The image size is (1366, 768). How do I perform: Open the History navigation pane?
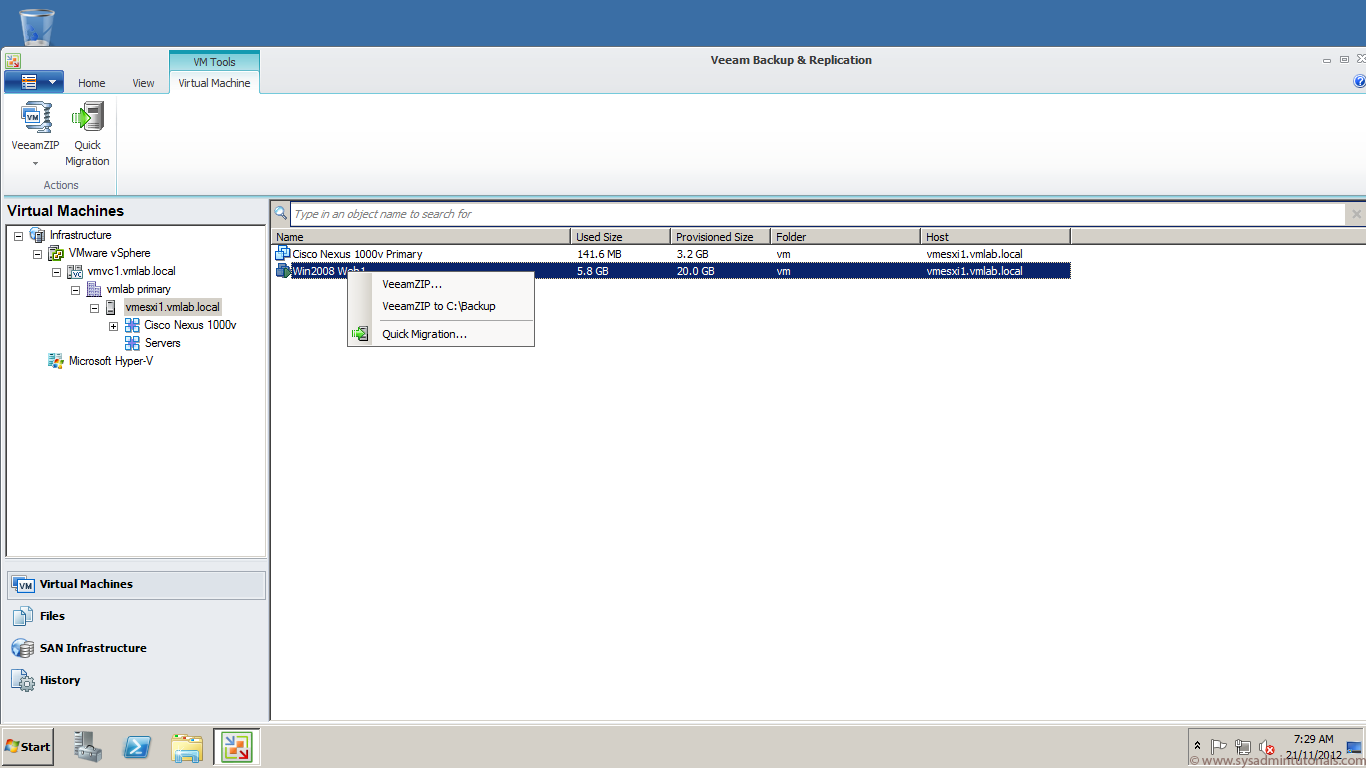(137, 680)
